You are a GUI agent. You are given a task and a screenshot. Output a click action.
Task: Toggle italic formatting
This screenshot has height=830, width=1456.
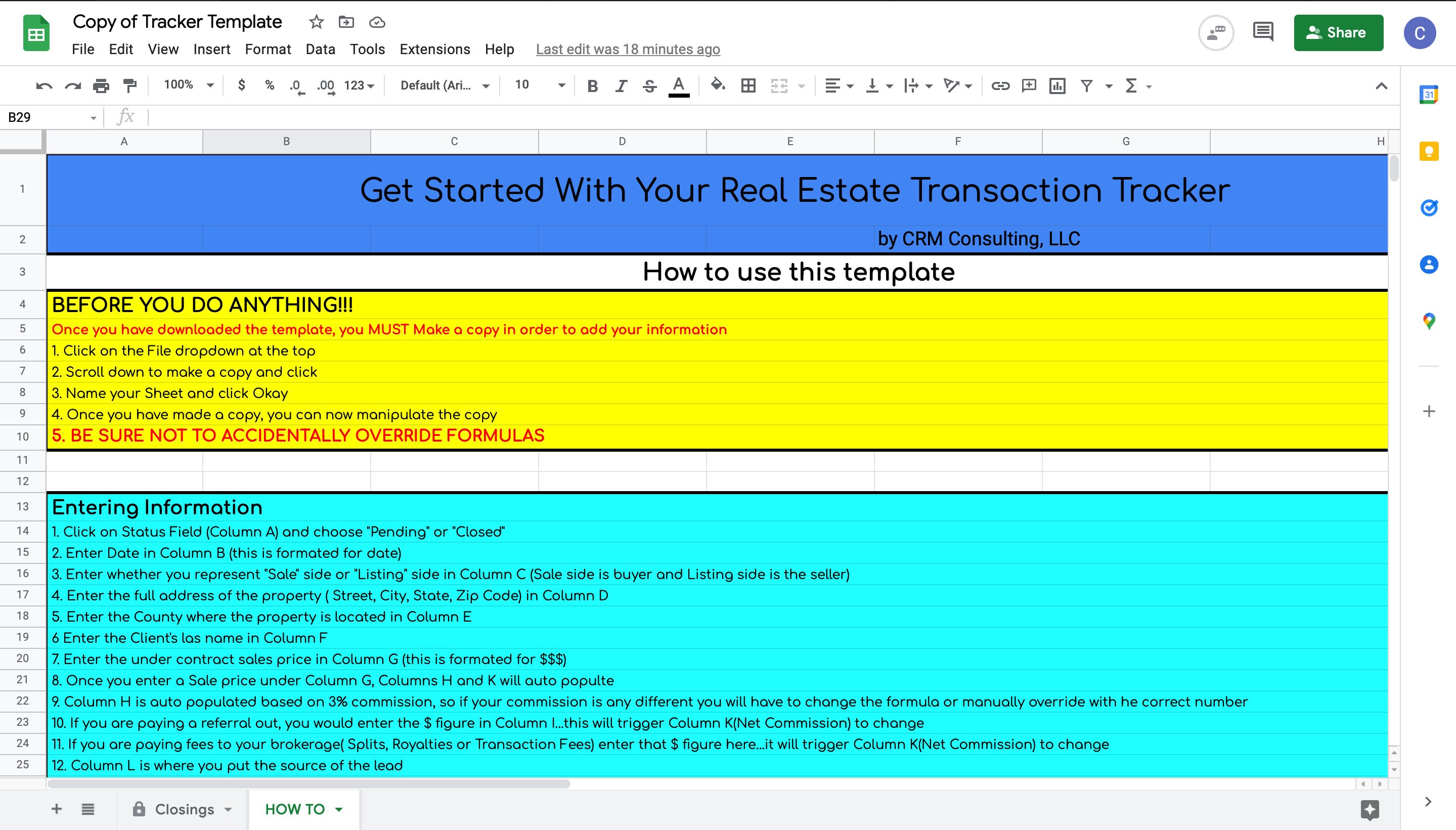(x=621, y=85)
